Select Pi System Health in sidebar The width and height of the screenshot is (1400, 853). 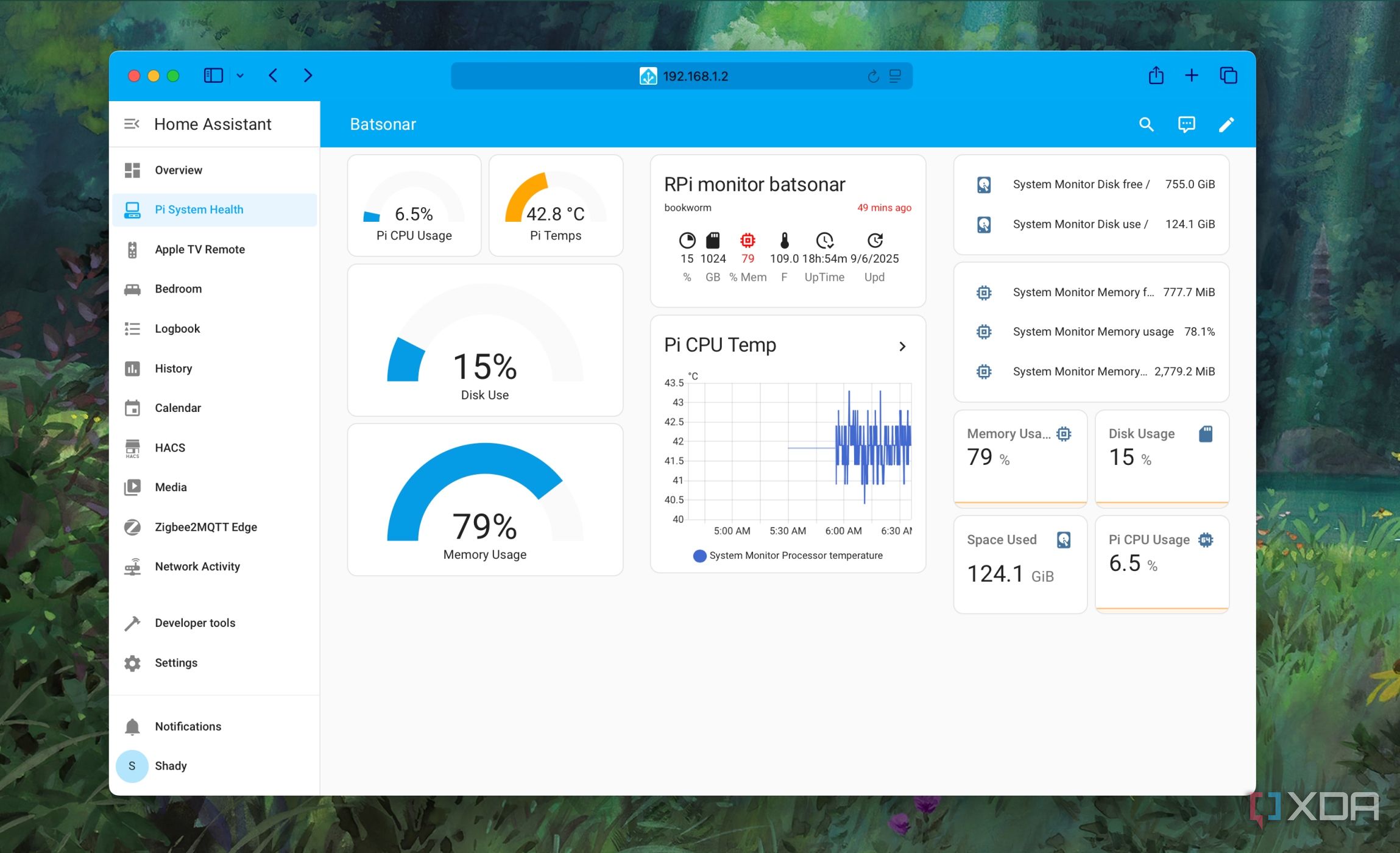coord(214,210)
